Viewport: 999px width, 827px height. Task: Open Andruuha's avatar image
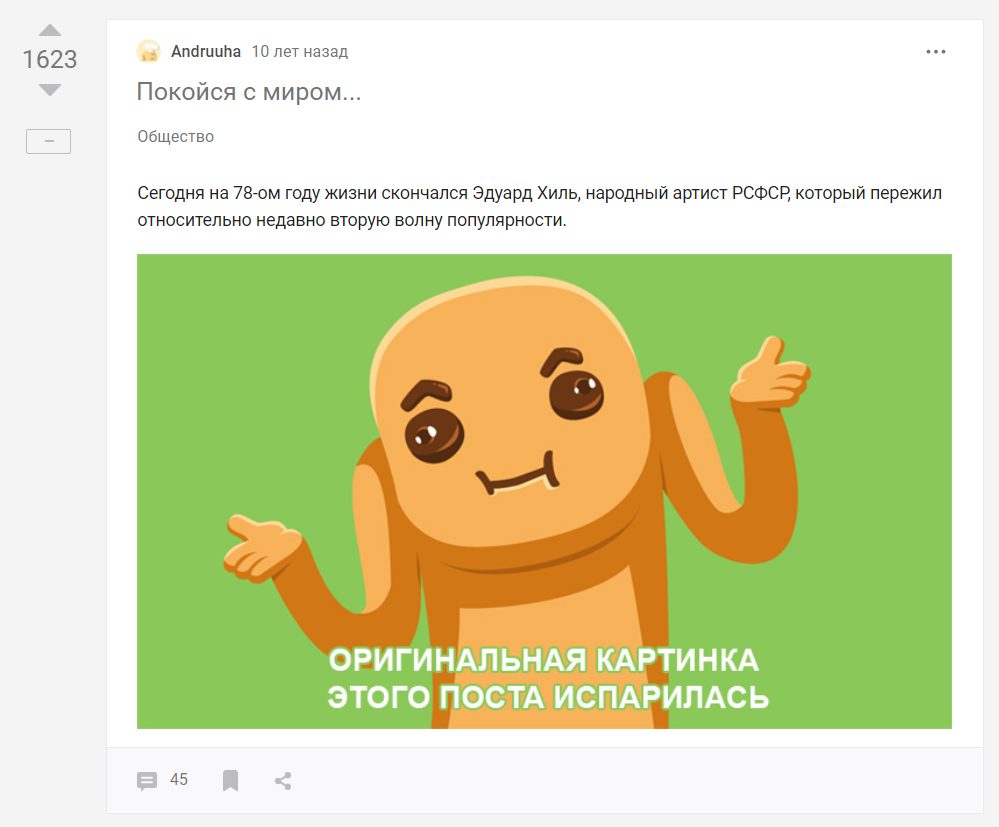pos(148,52)
